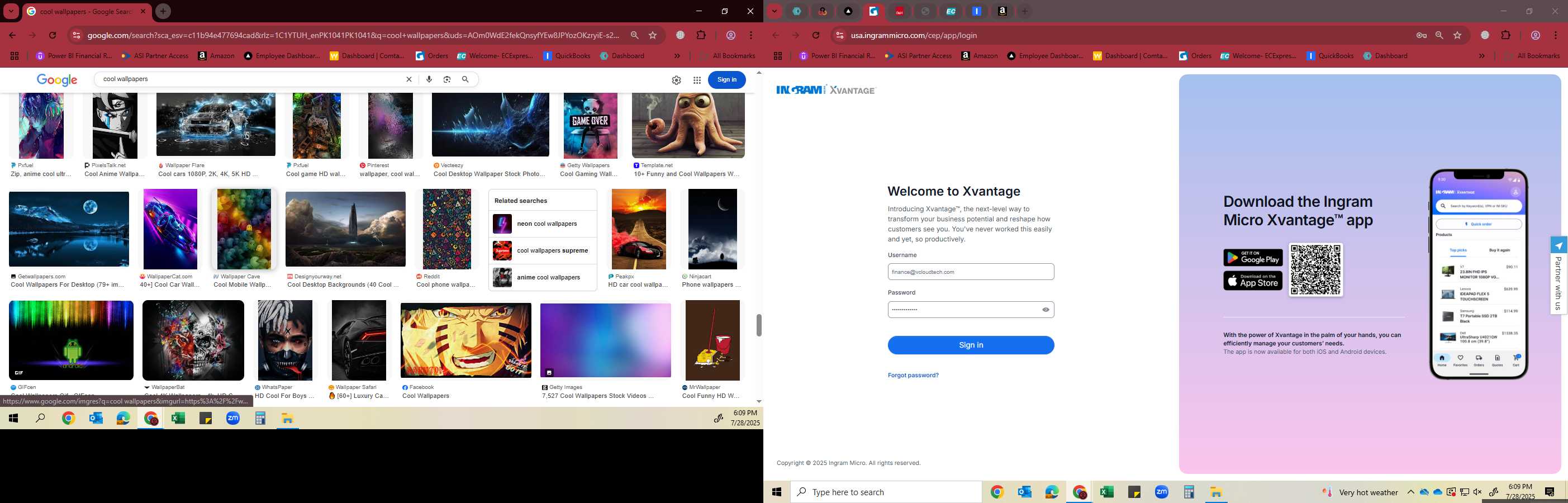Click the Download on the App Store badge
The width and height of the screenshot is (1568, 503).
tap(1253, 281)
